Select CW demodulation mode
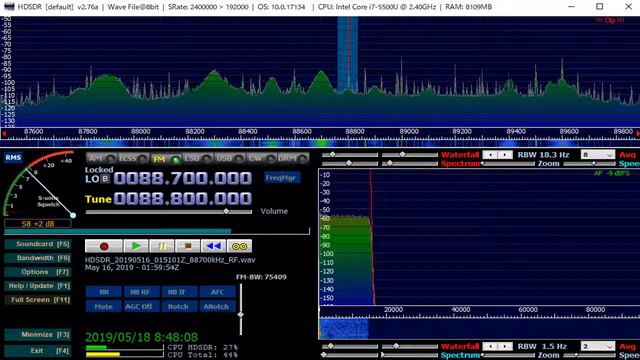The width and height of the screenshot is (640, 360). pyautogui.click(x=261, y=158)
